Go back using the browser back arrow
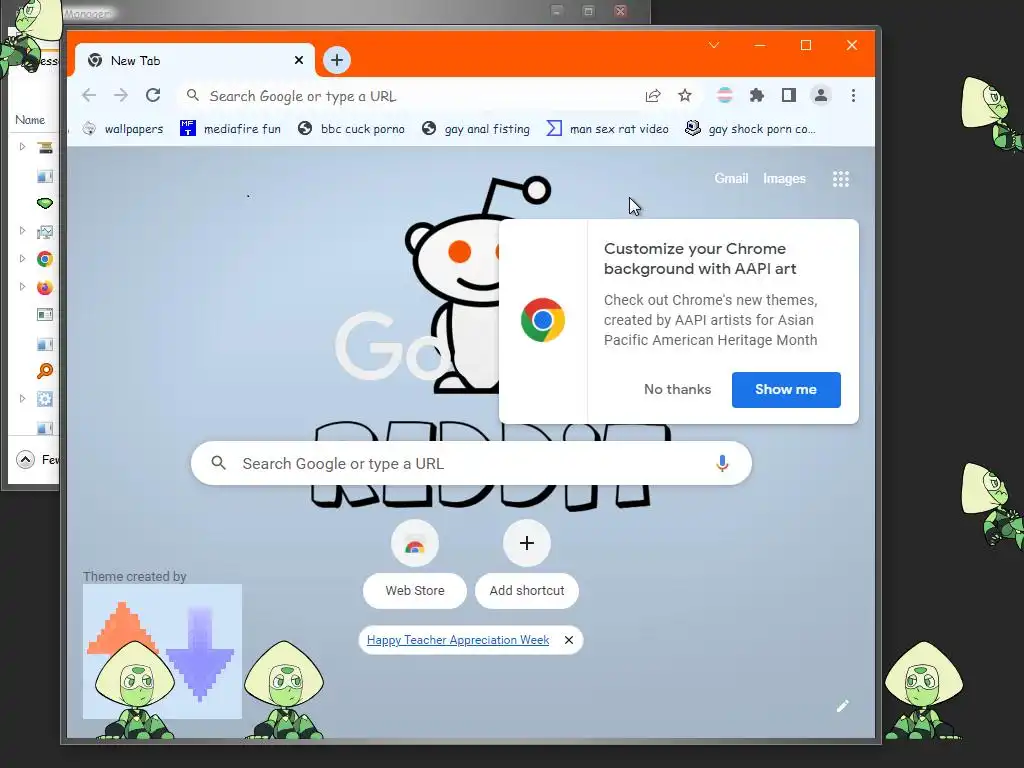The image size is (1024, 768). (89, 95)
